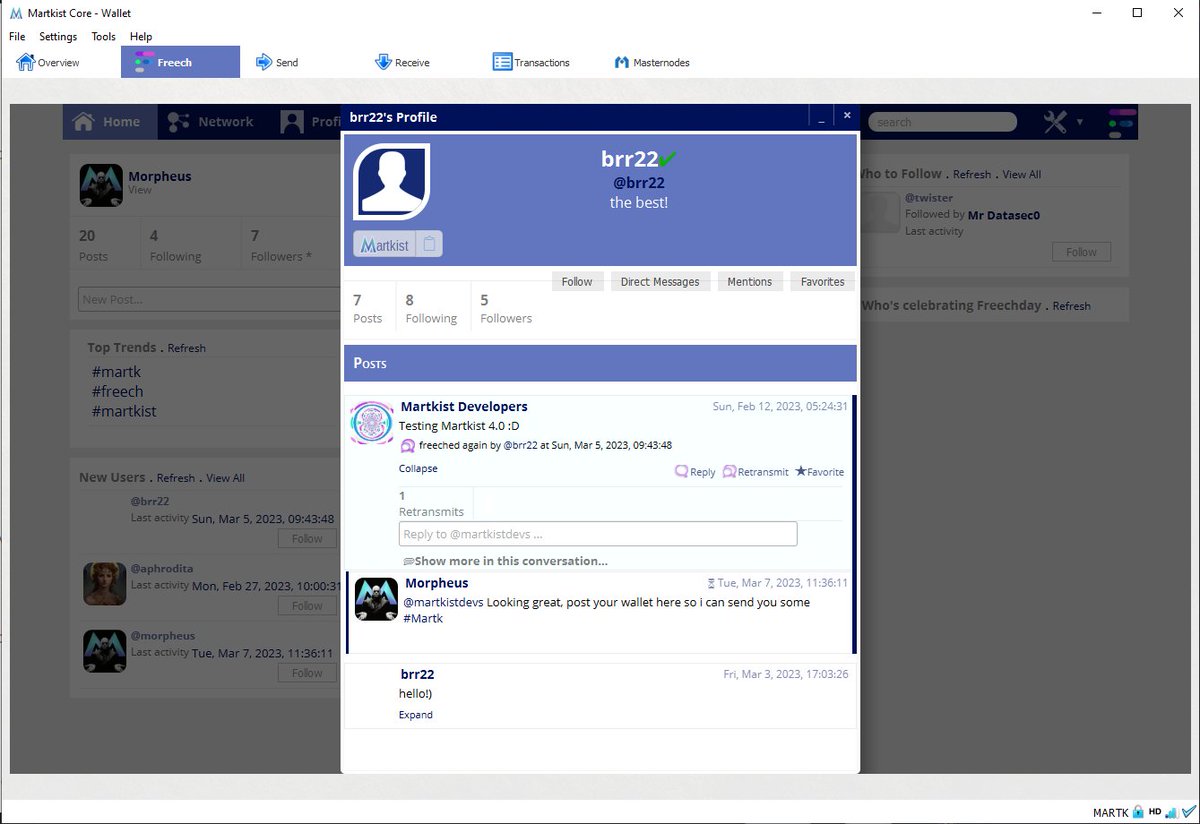
Task: Click the Morpheus avatar in the home panel
Action: (x=101, y=185)
